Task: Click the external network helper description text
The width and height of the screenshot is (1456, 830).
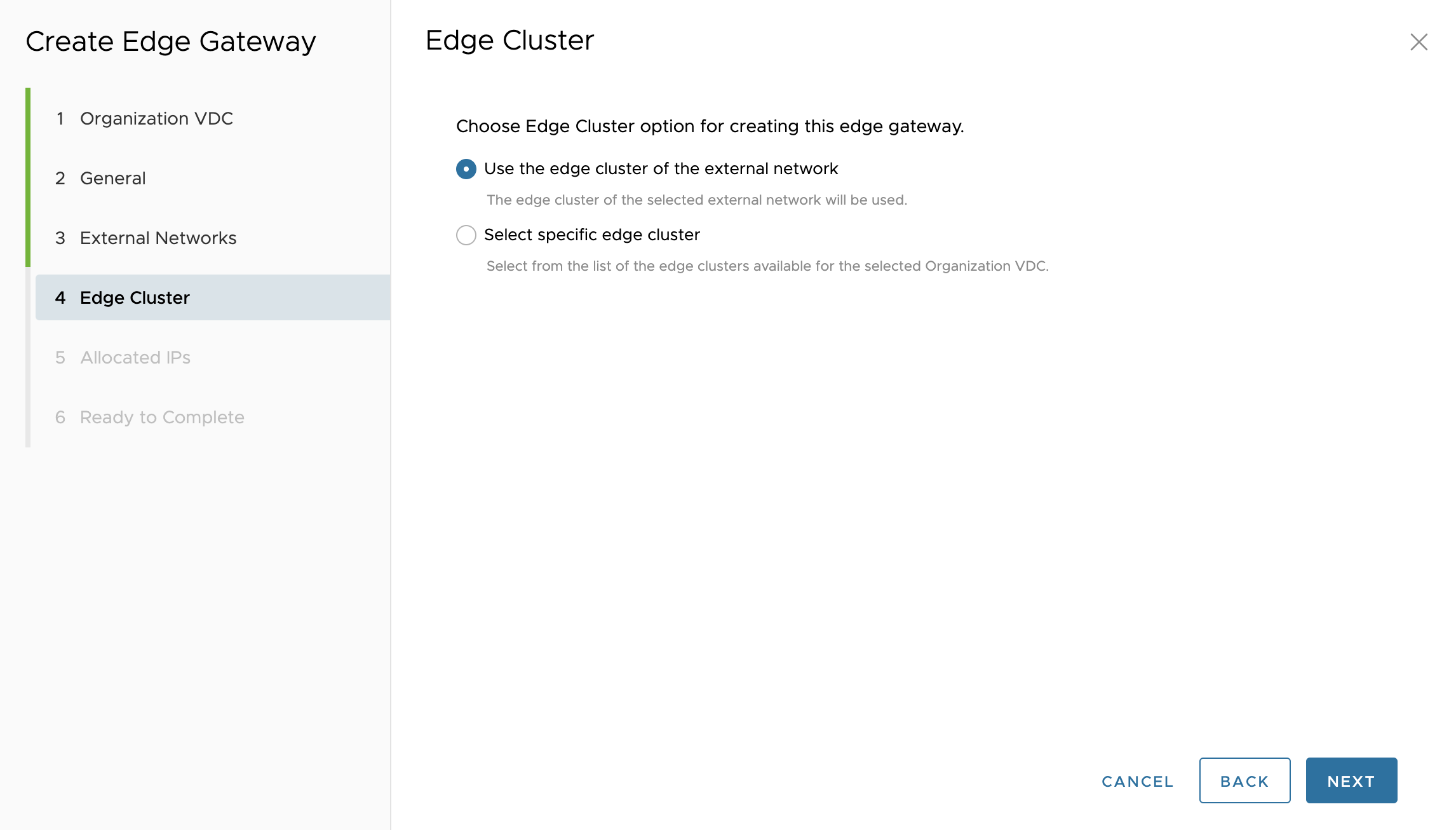Action: point(696,200)
